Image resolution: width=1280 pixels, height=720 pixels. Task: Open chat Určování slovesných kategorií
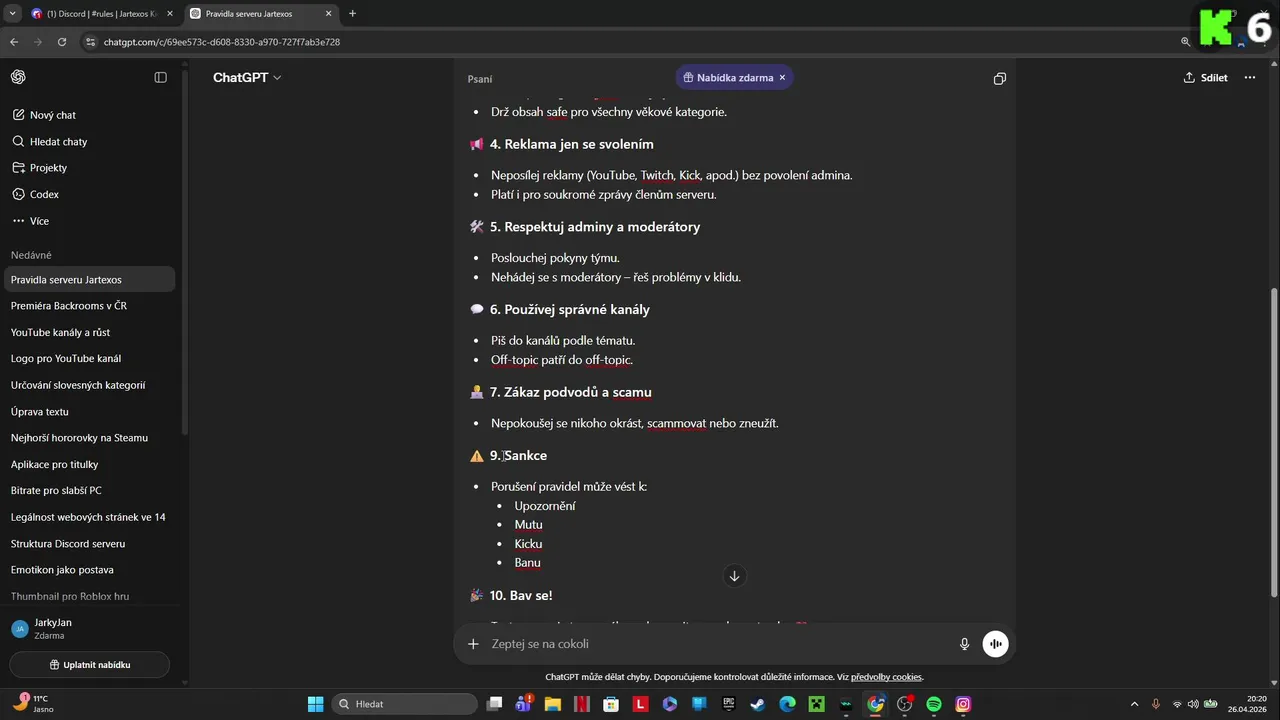coord(90,385)
